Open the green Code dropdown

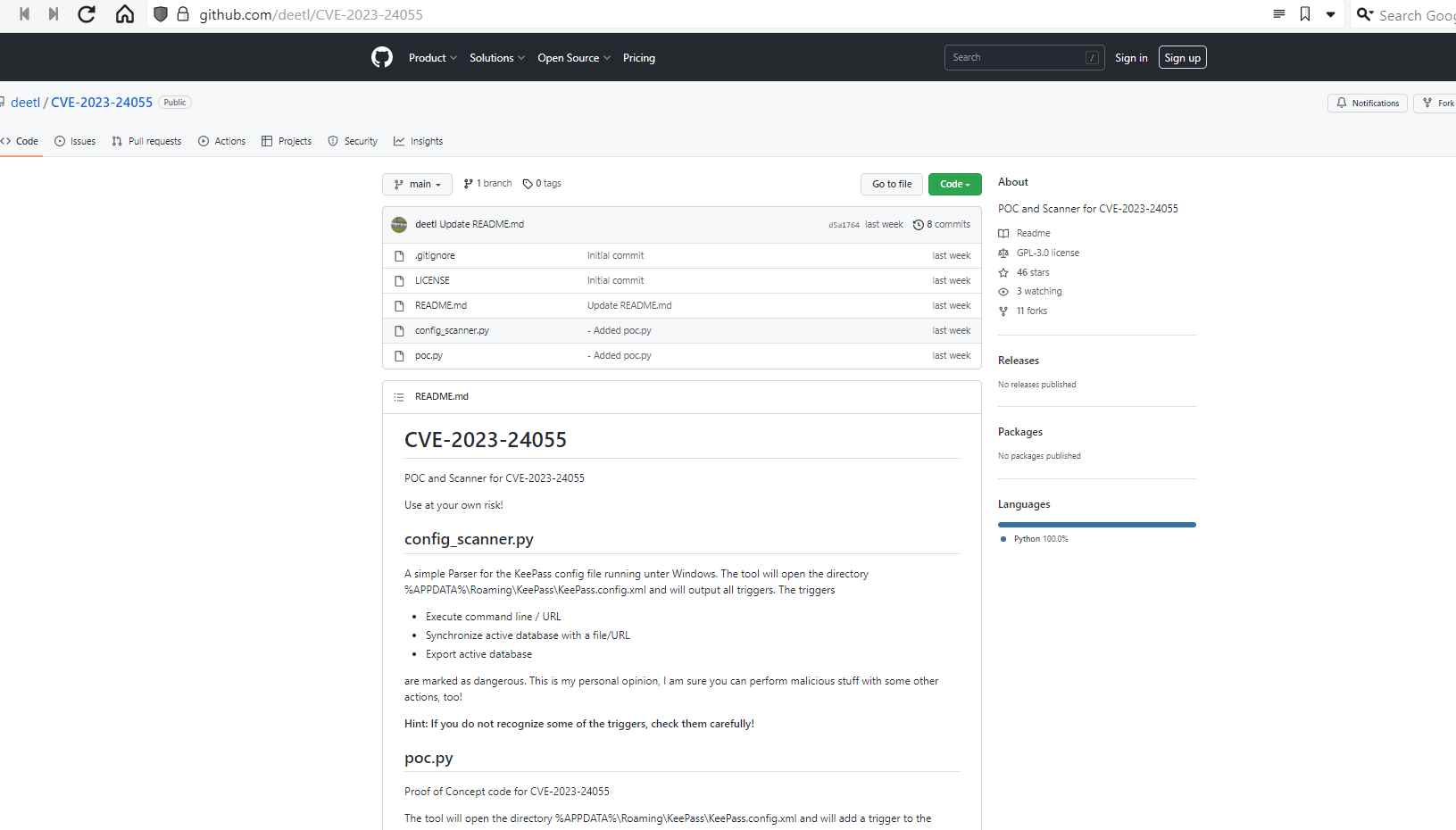[x=954, y=184]
